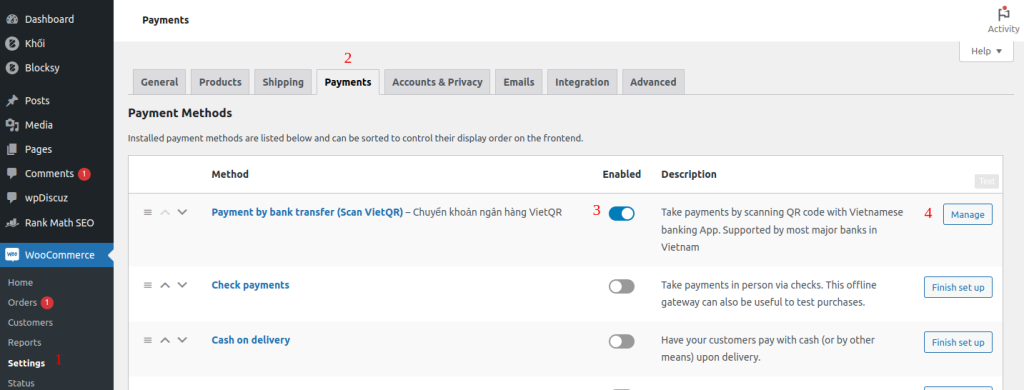Image resolution: width=1024 pixels, height=390 pixels.
Task: Click Finish set up for Check payments
Action: click(x=958, y=287)
